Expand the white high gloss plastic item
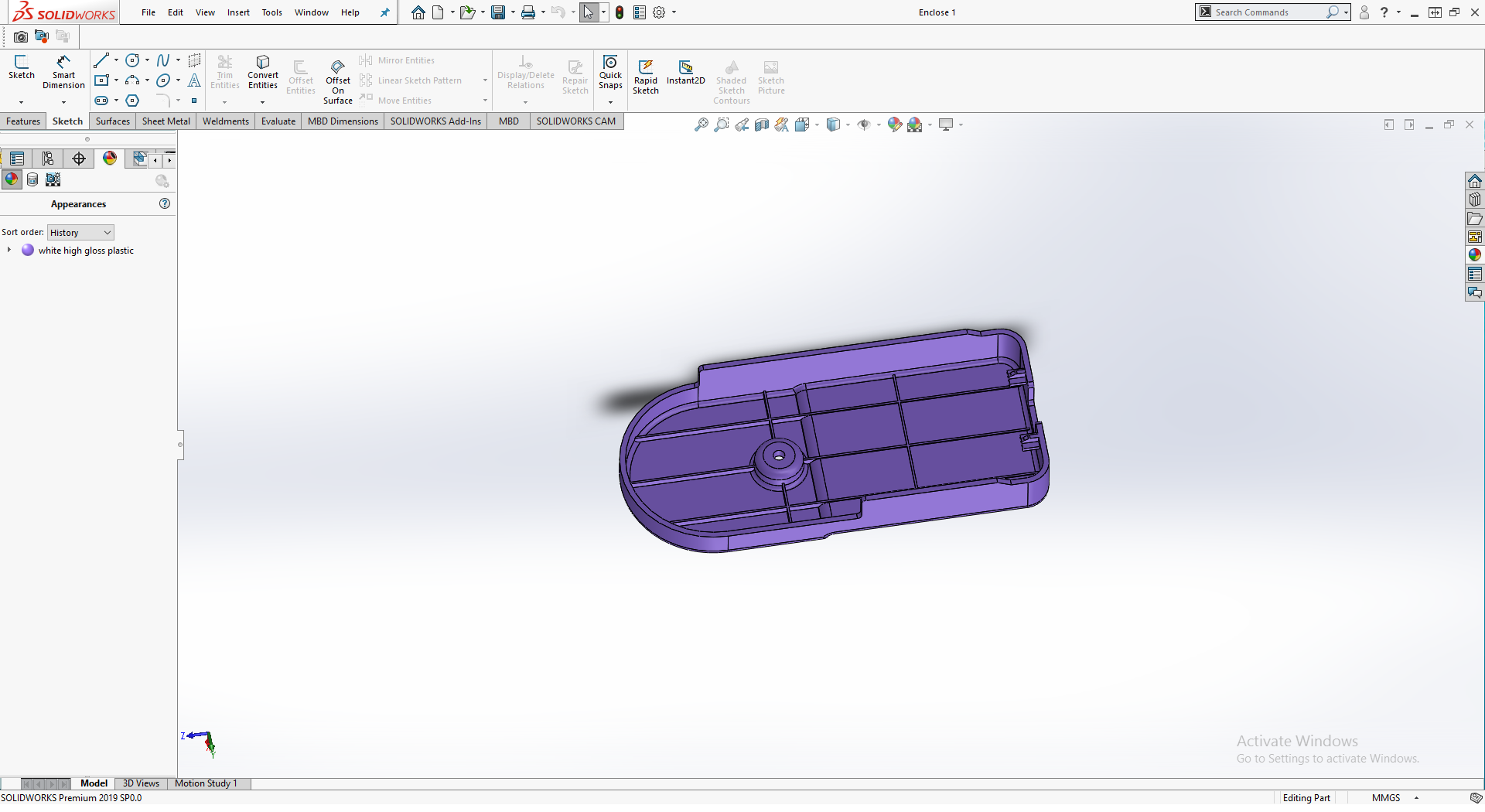The height and width of the screenshot is (812, 1485). [9, 250]
